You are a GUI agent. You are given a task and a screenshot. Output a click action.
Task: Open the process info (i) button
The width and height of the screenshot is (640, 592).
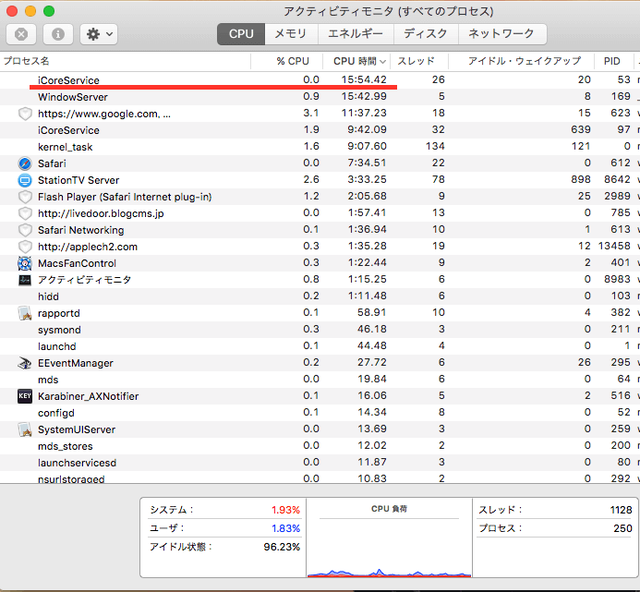coord(58,34)
